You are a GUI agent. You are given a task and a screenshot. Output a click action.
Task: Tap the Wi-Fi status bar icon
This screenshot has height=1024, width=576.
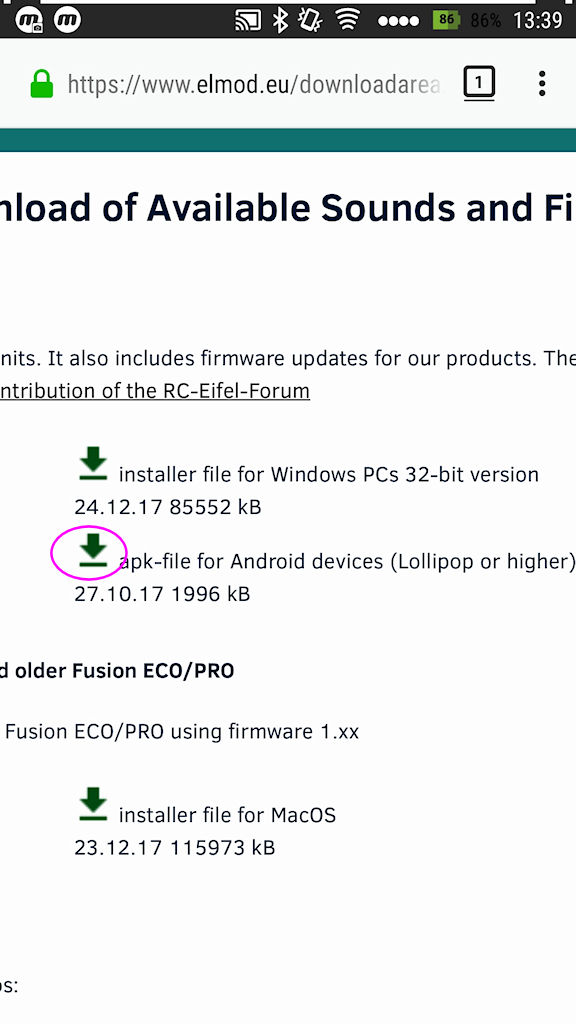tap(348, 21)
